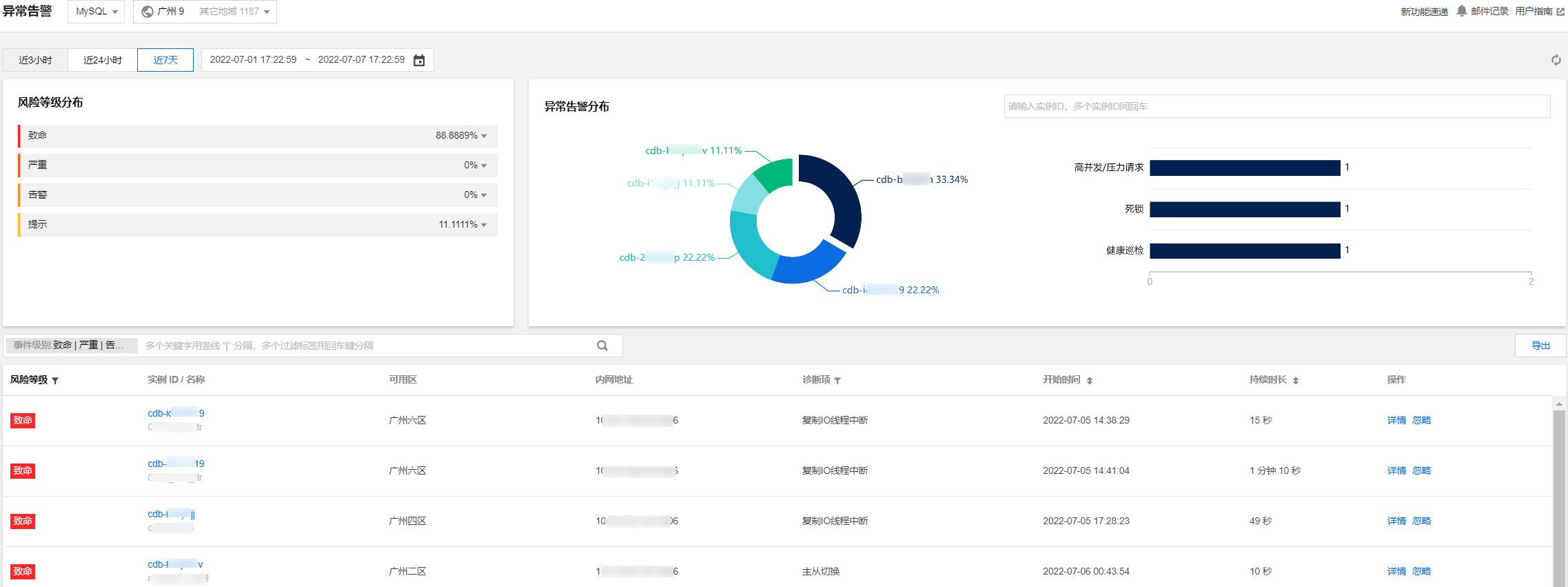This screenshot has height=587, width=1568.
Task: Open 邮件记录 link
Action: (1490, 12)
